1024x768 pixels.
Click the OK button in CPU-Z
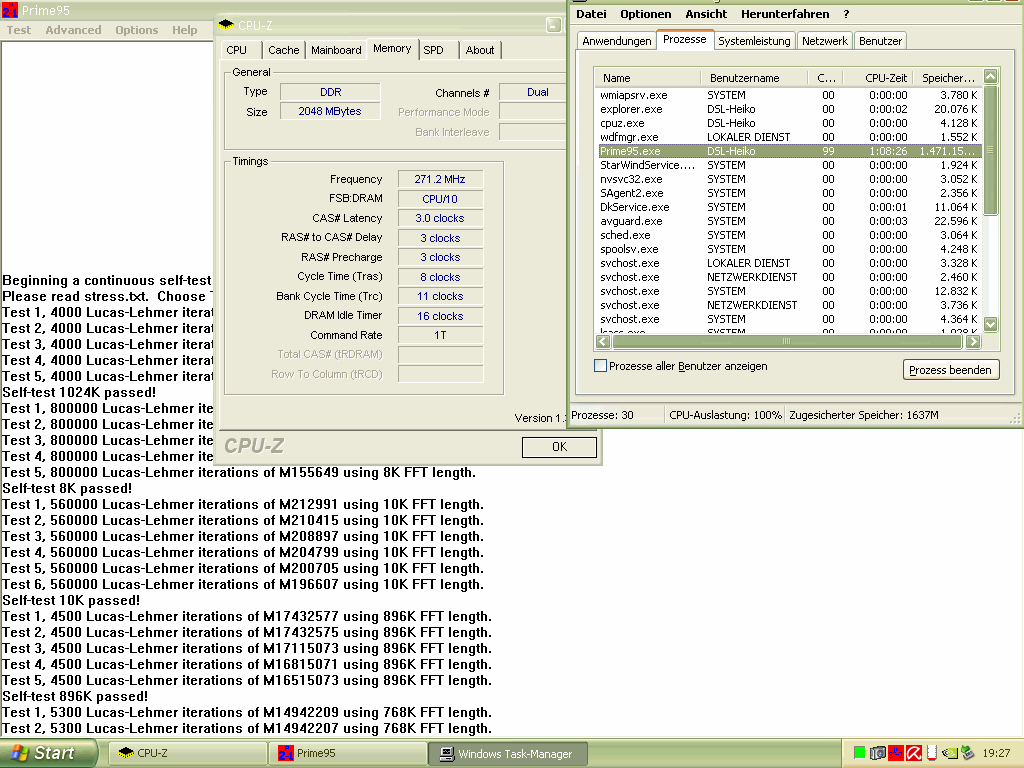[559, 447]
